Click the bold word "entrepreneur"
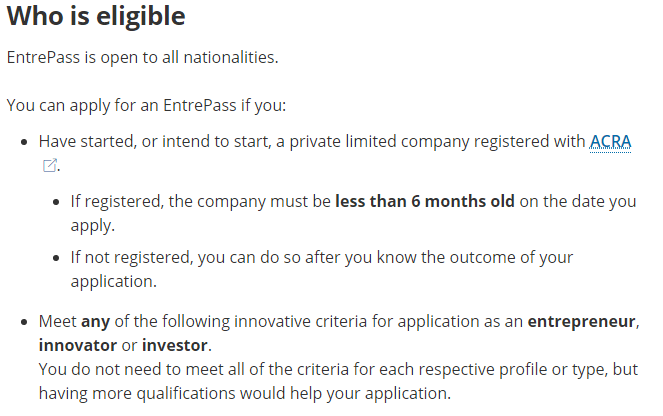This screenshot has width=663, height=416. [x=581, y=322]
